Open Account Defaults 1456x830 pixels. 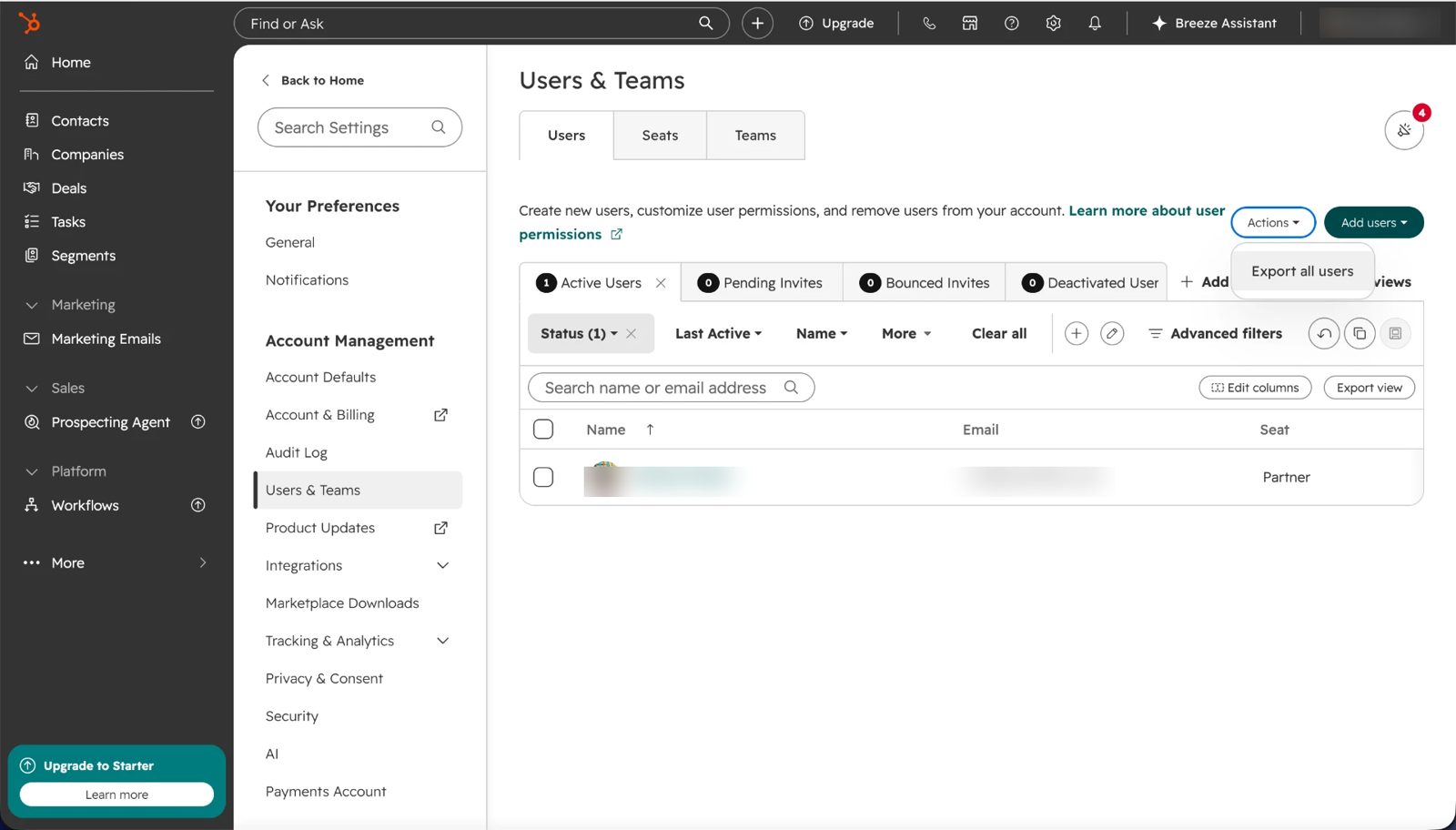click(x=320, y=377)
